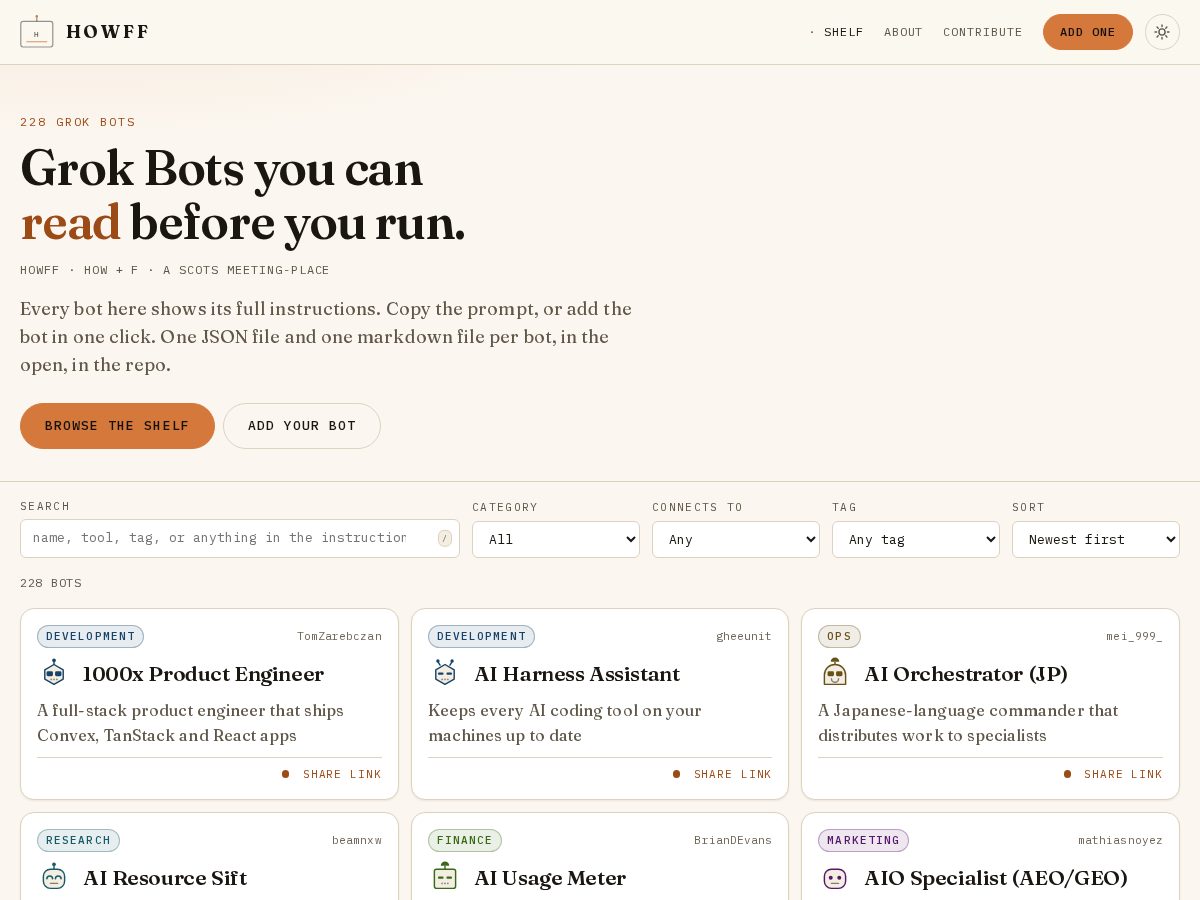This screenshot has width=1200, height=900.
Task: Click the 1000x Product Engineer description text
Action: click(190, 723)
